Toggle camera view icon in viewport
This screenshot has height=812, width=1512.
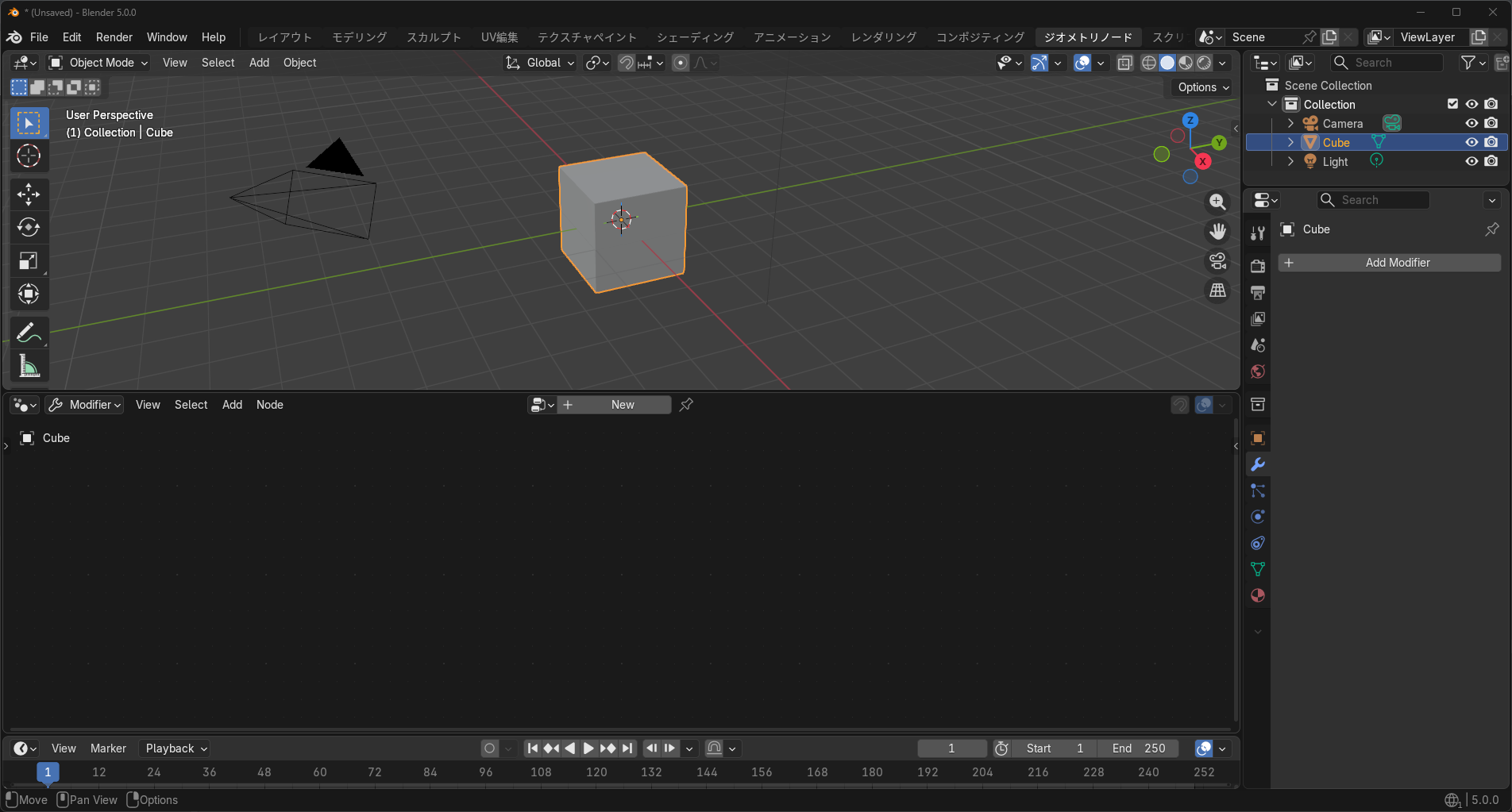1217,261
